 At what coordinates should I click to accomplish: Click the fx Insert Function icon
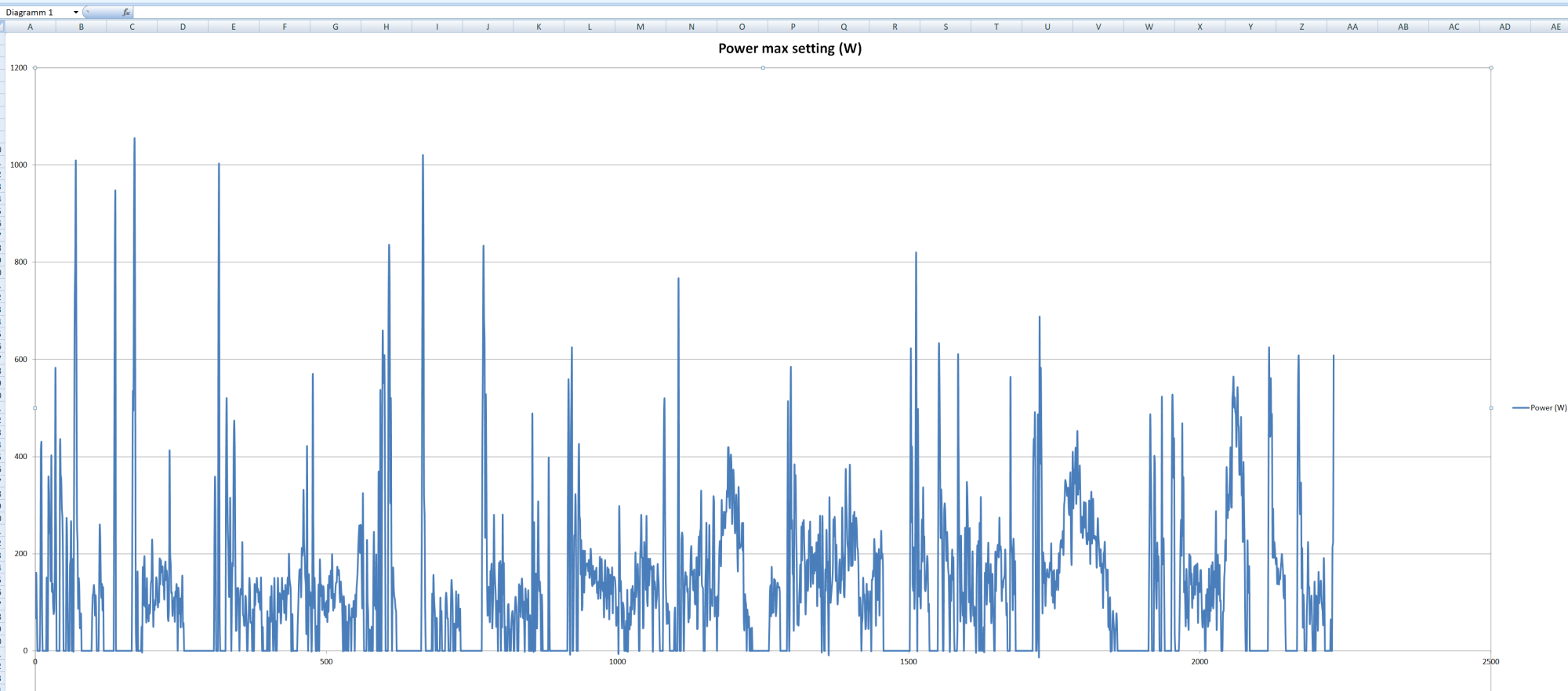click(126, 13)
